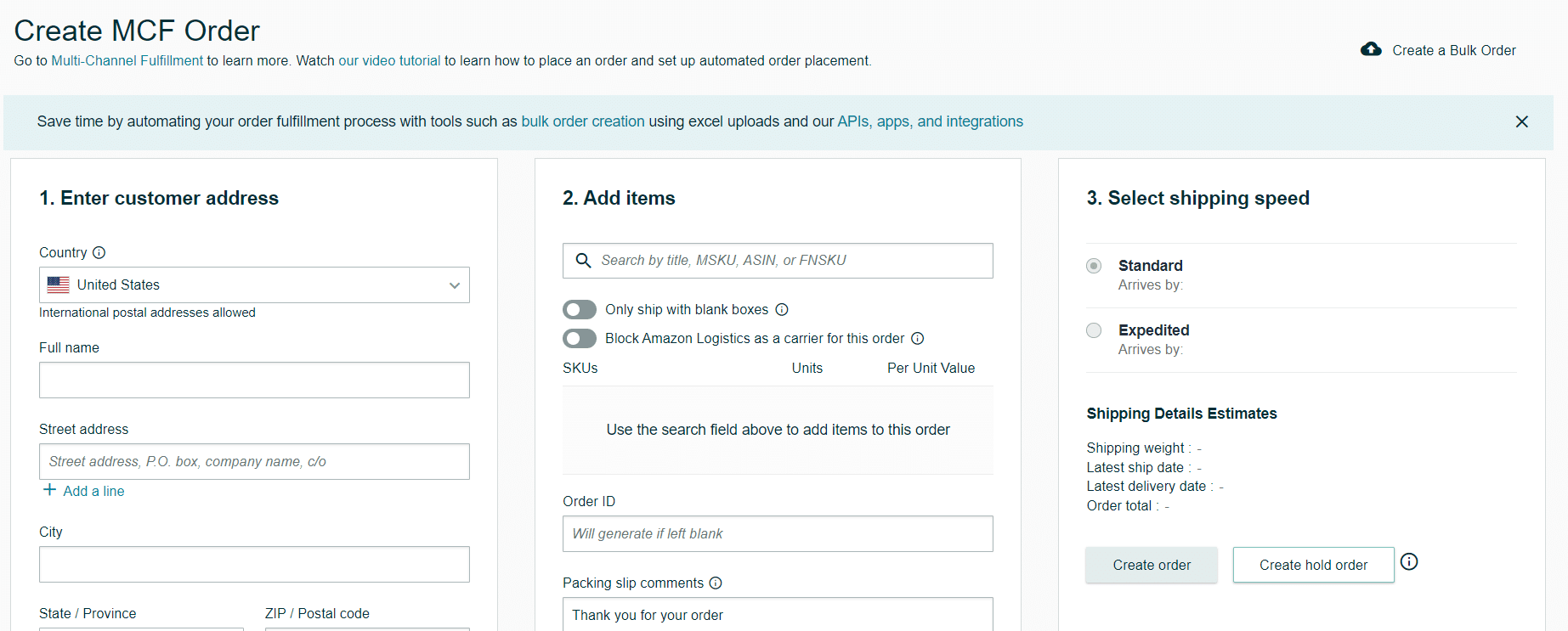This screenshot has width=1568, height=631.
Task: Dismiss the automation banner with the X
Action: 1521,121
